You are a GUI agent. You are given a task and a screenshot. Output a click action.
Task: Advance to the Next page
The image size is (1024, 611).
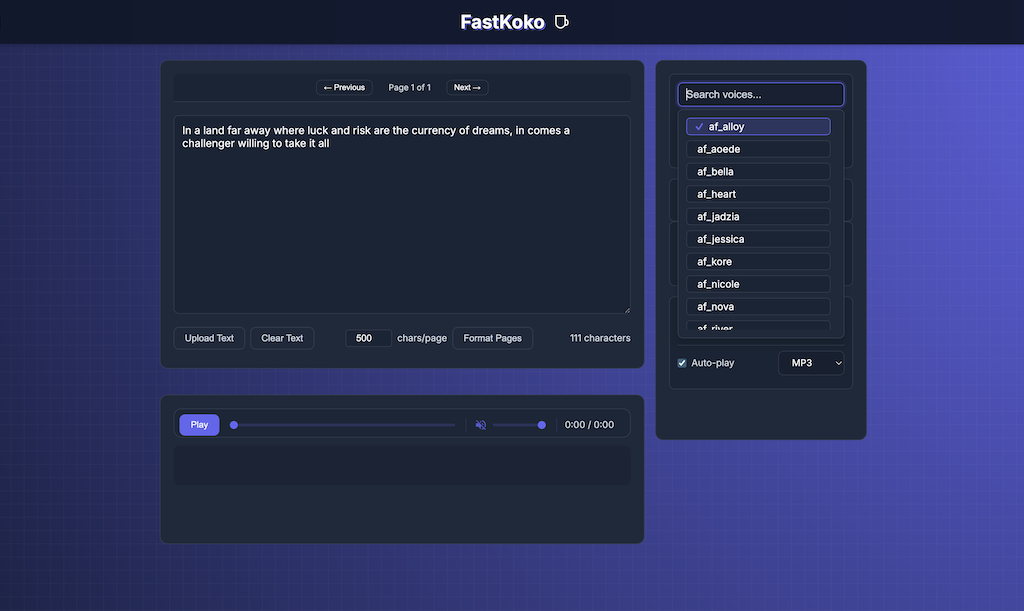point(466,87)
